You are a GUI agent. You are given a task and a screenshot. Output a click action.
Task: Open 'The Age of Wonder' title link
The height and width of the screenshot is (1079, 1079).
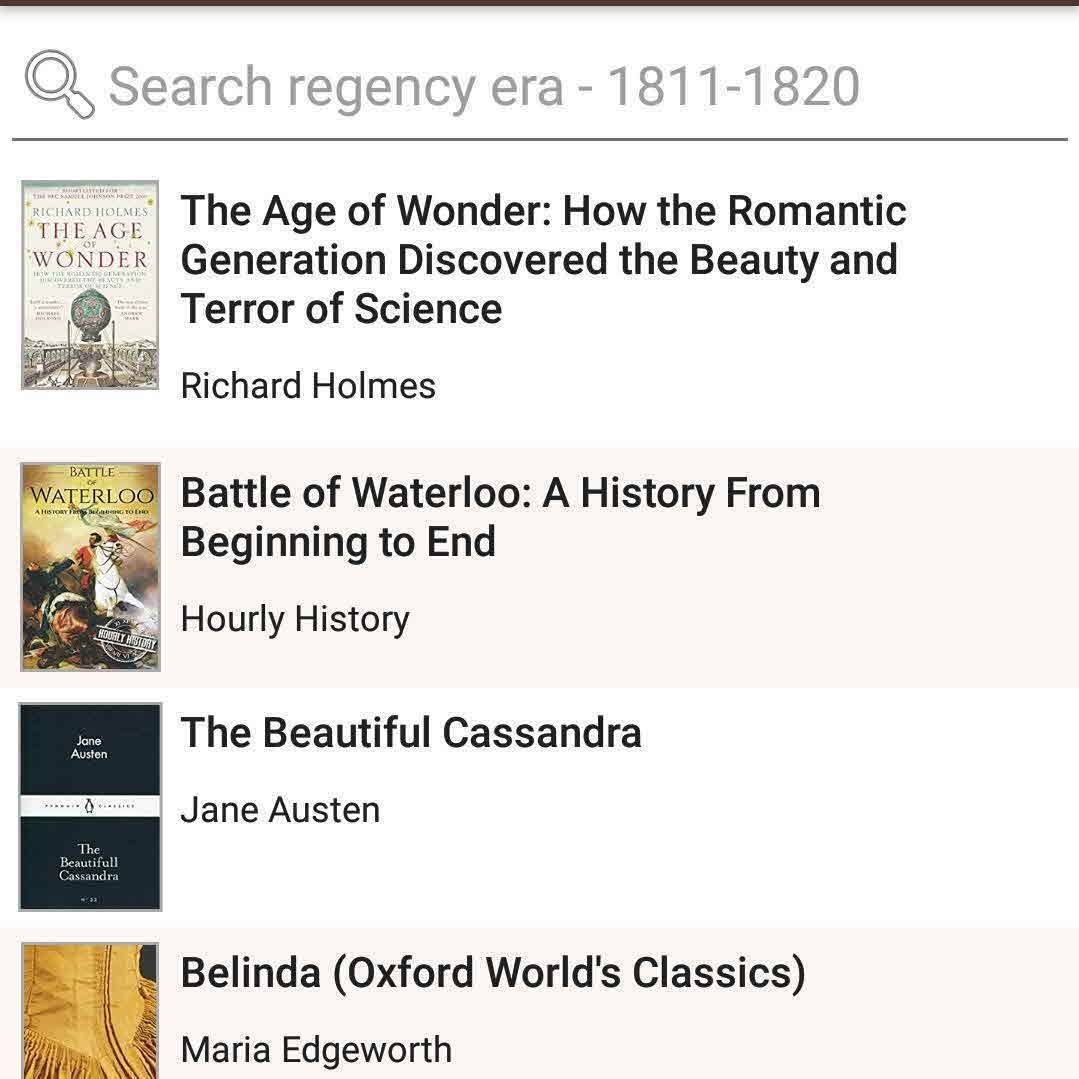(543, 259)
